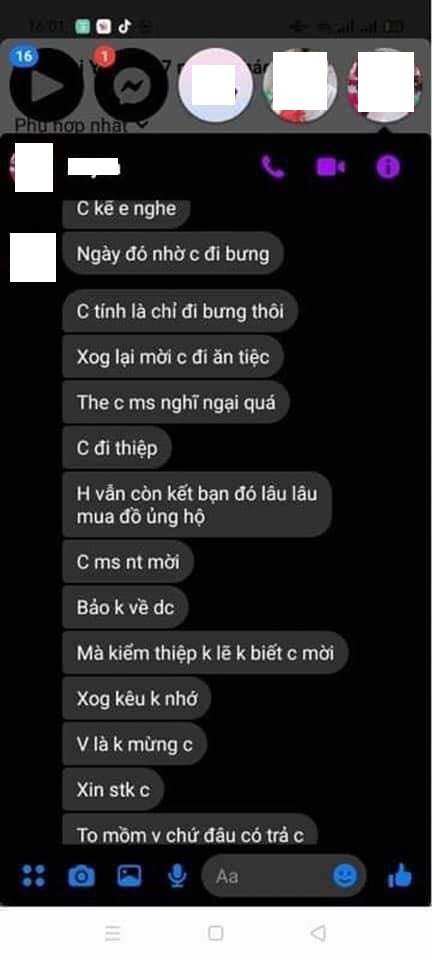Tap the message 'Xin stk c'
Image resolution: width=432 pixels, height=960 pixels.
pyautogui.click(x=113, y=789)
